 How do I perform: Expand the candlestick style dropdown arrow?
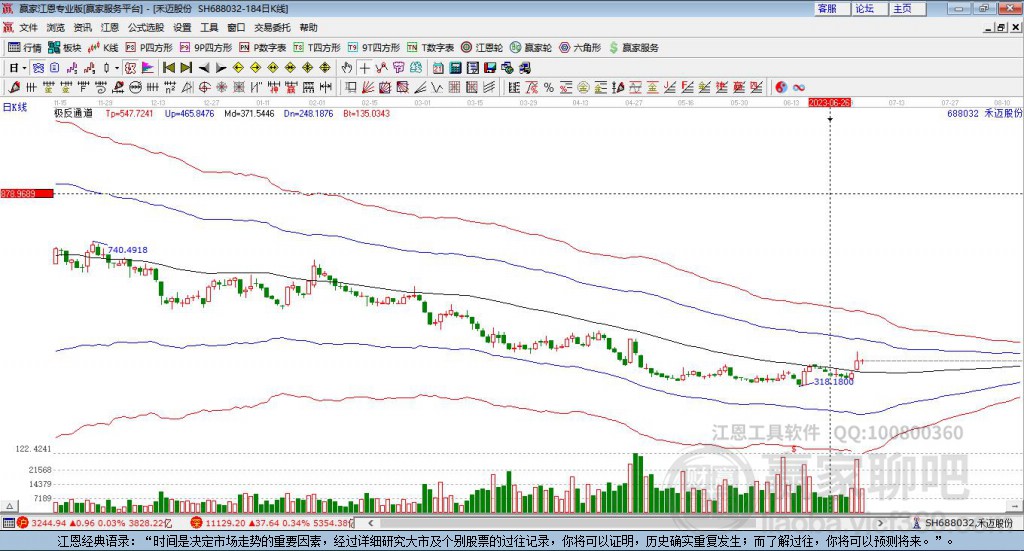116,68
